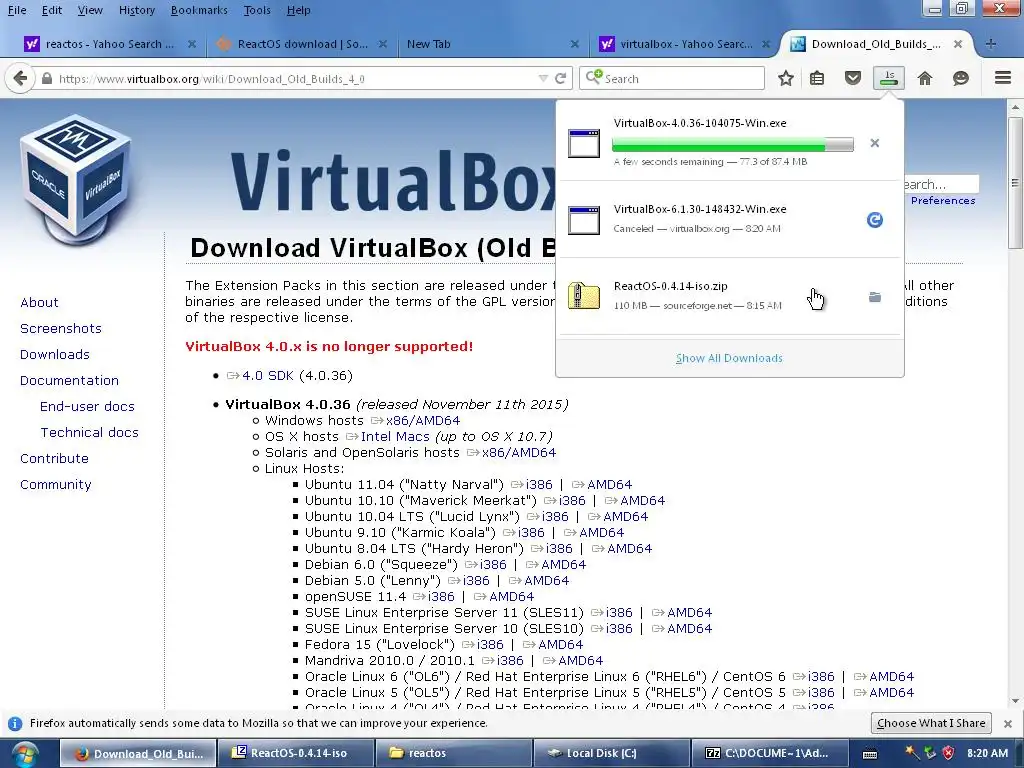Click the Pocket icon in toolbar
Image resolution: width=1024 pixels, height=768 pixels.
click(x=853, y=78)
